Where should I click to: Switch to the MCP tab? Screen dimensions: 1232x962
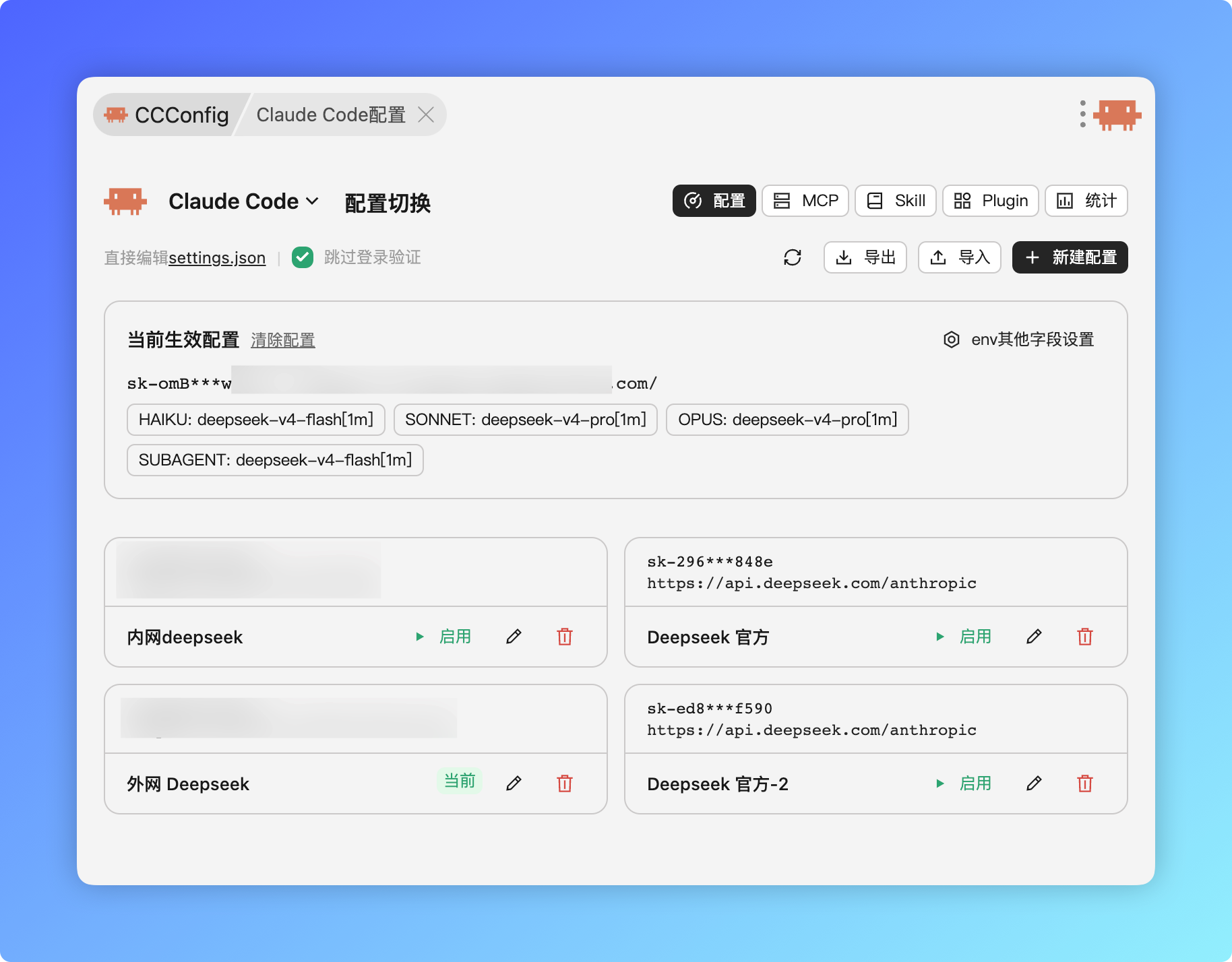[805, 201]
